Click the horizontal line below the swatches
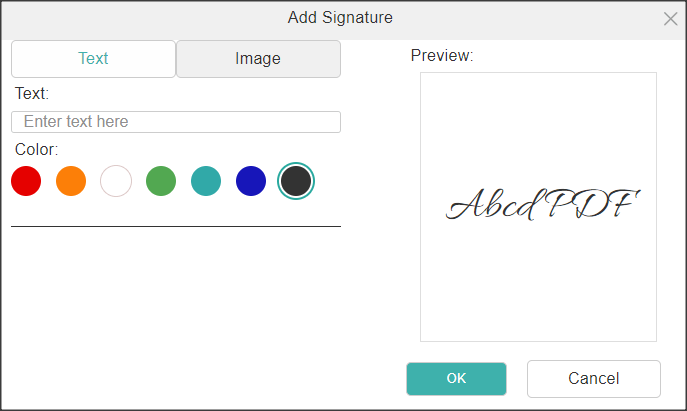The width and height of the screenshot is (687, 411). pos(176,226)
